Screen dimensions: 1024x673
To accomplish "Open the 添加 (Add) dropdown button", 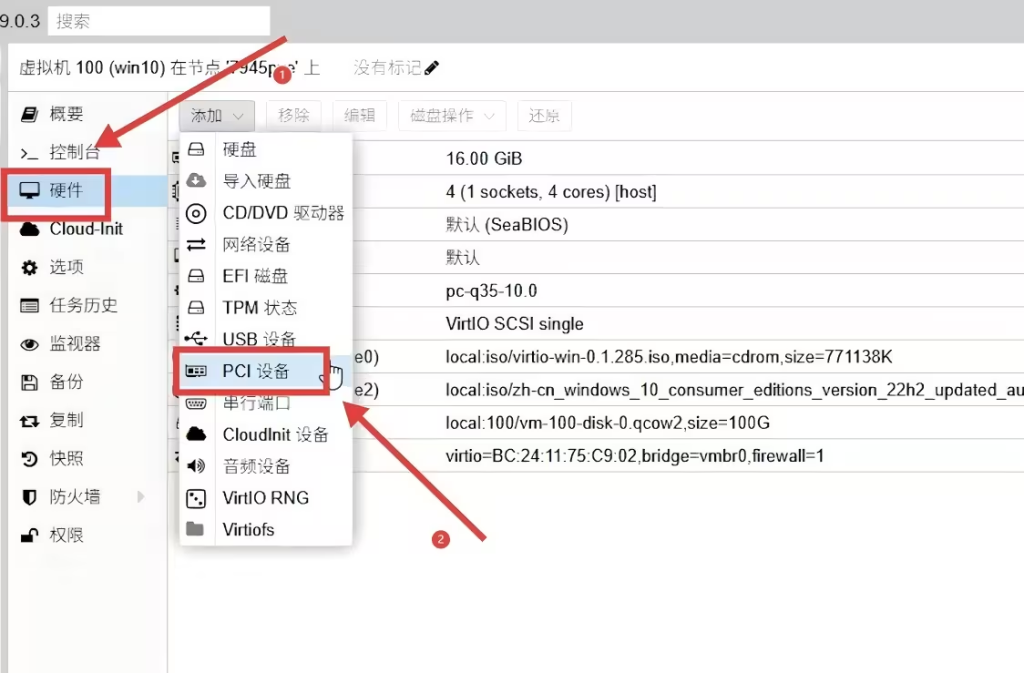I will tap(216, 116).
